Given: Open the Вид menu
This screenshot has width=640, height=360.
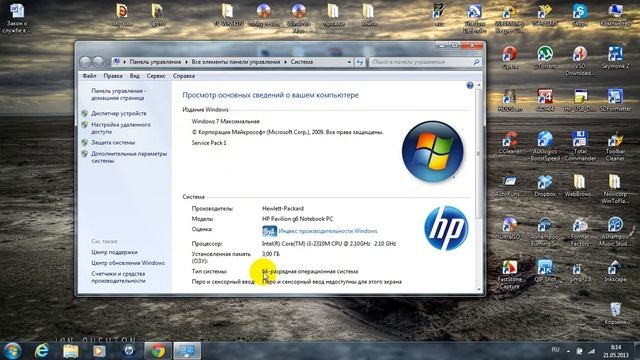Looking at the screenshot, I should pos(135,76).
